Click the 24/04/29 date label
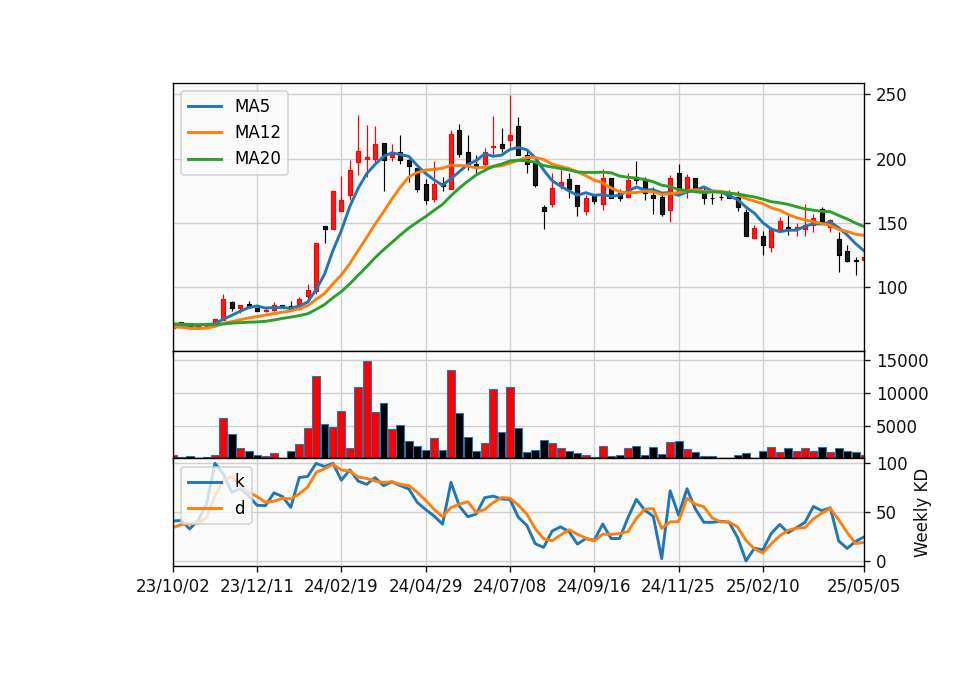Viewport: 960px width, 690px height. pyautogui.click(x=426, y=586)
